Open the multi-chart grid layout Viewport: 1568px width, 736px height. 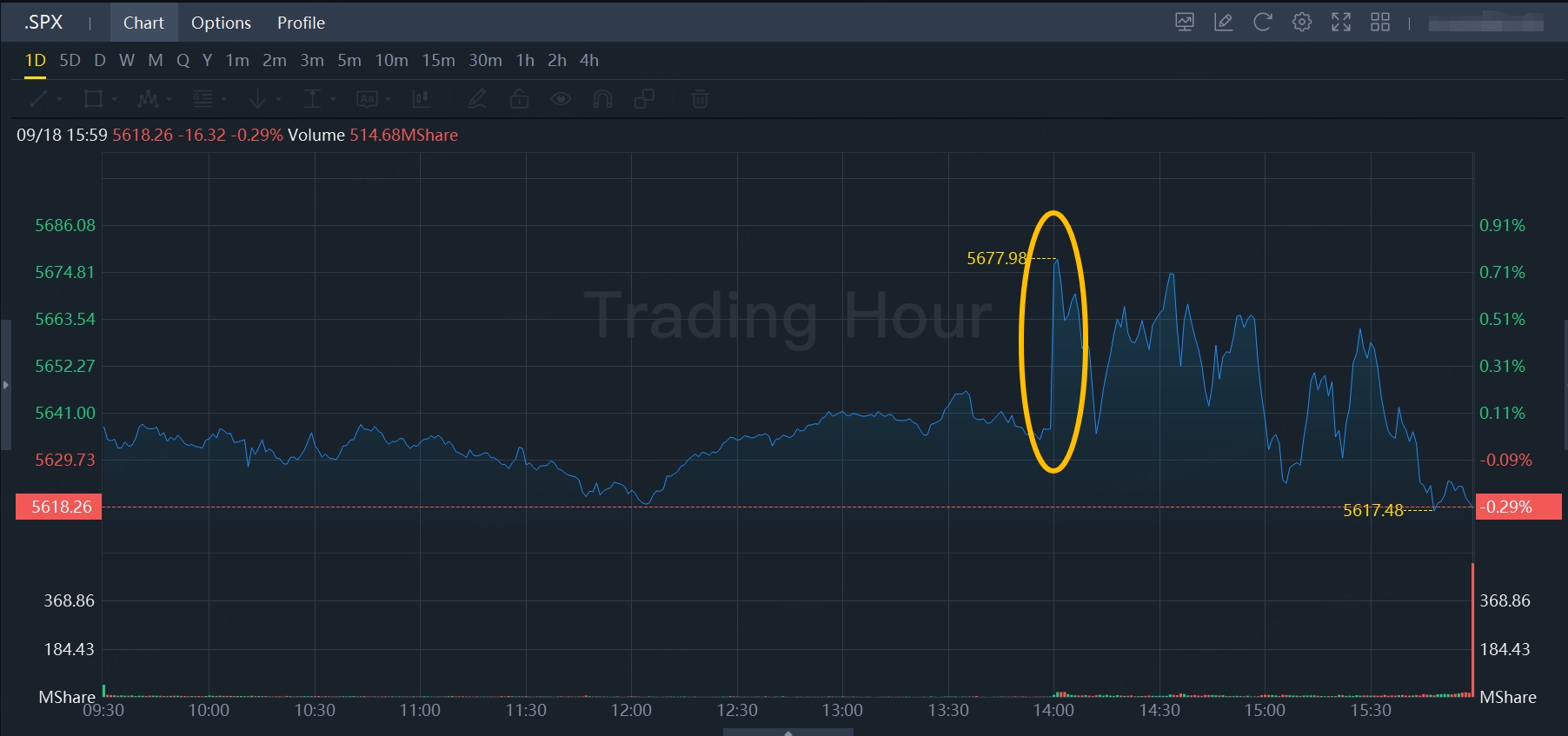coord(1379,23)
